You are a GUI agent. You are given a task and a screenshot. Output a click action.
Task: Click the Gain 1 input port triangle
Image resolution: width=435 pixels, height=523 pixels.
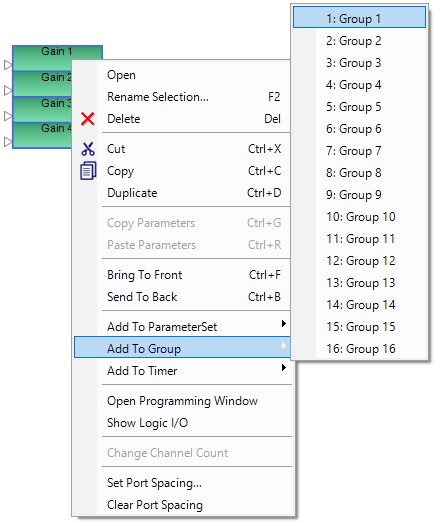tap(8, 65)
